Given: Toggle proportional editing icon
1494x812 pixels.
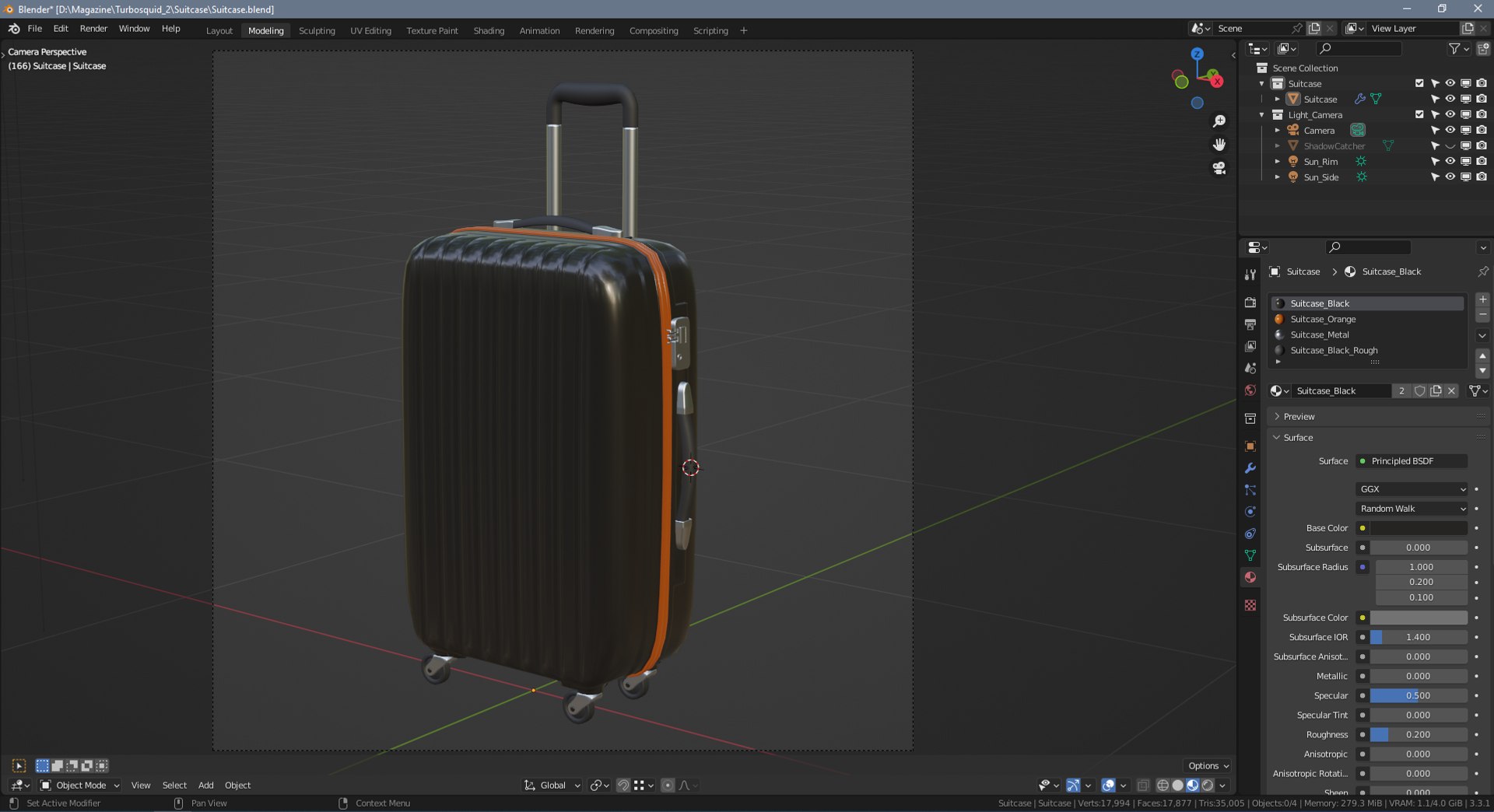Looking at the screenshot, I should pyautogui.click(x=668, y=786).
